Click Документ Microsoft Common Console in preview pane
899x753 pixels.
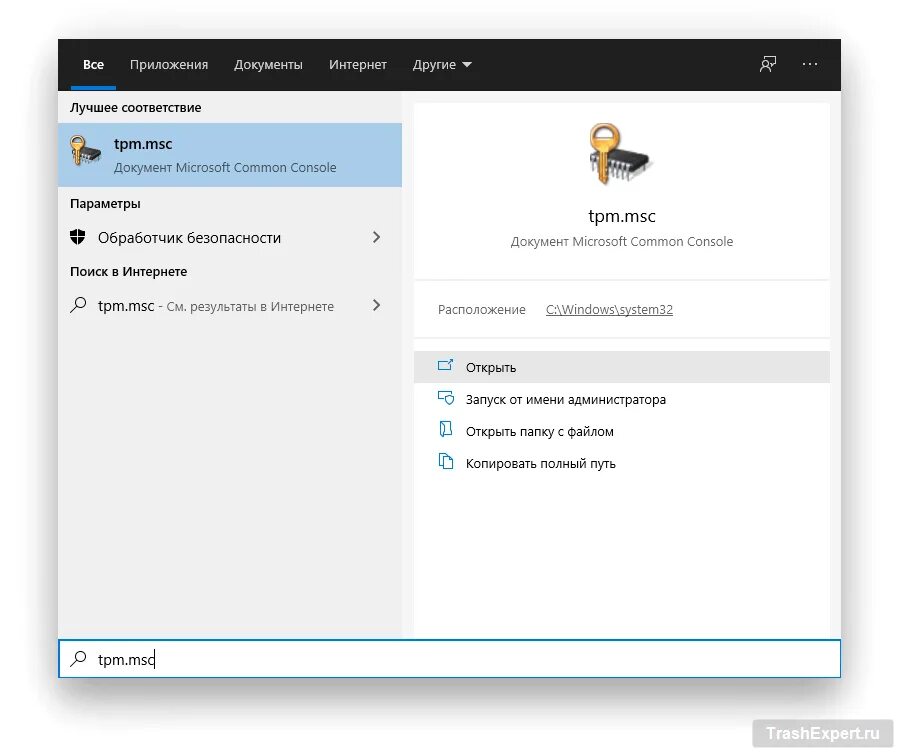(x=622, y=241)
